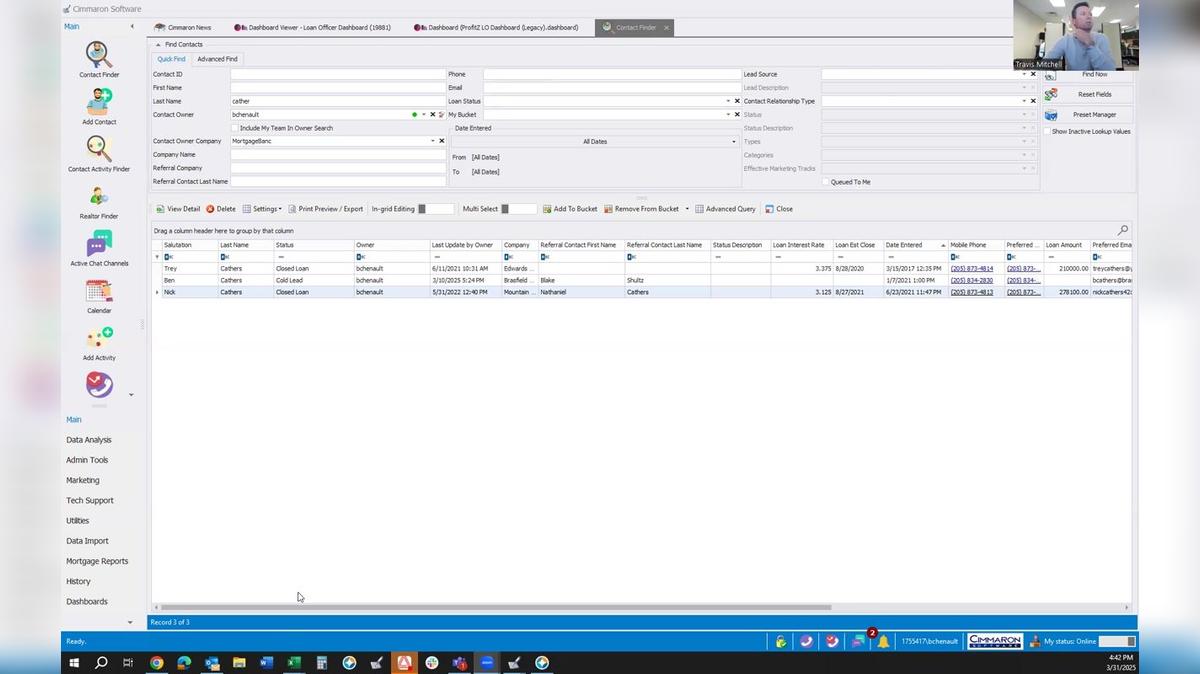The height and width of the screenshot is (674, 1200).
Task: Click the Close toolbar button
Action: coord(779,209)
